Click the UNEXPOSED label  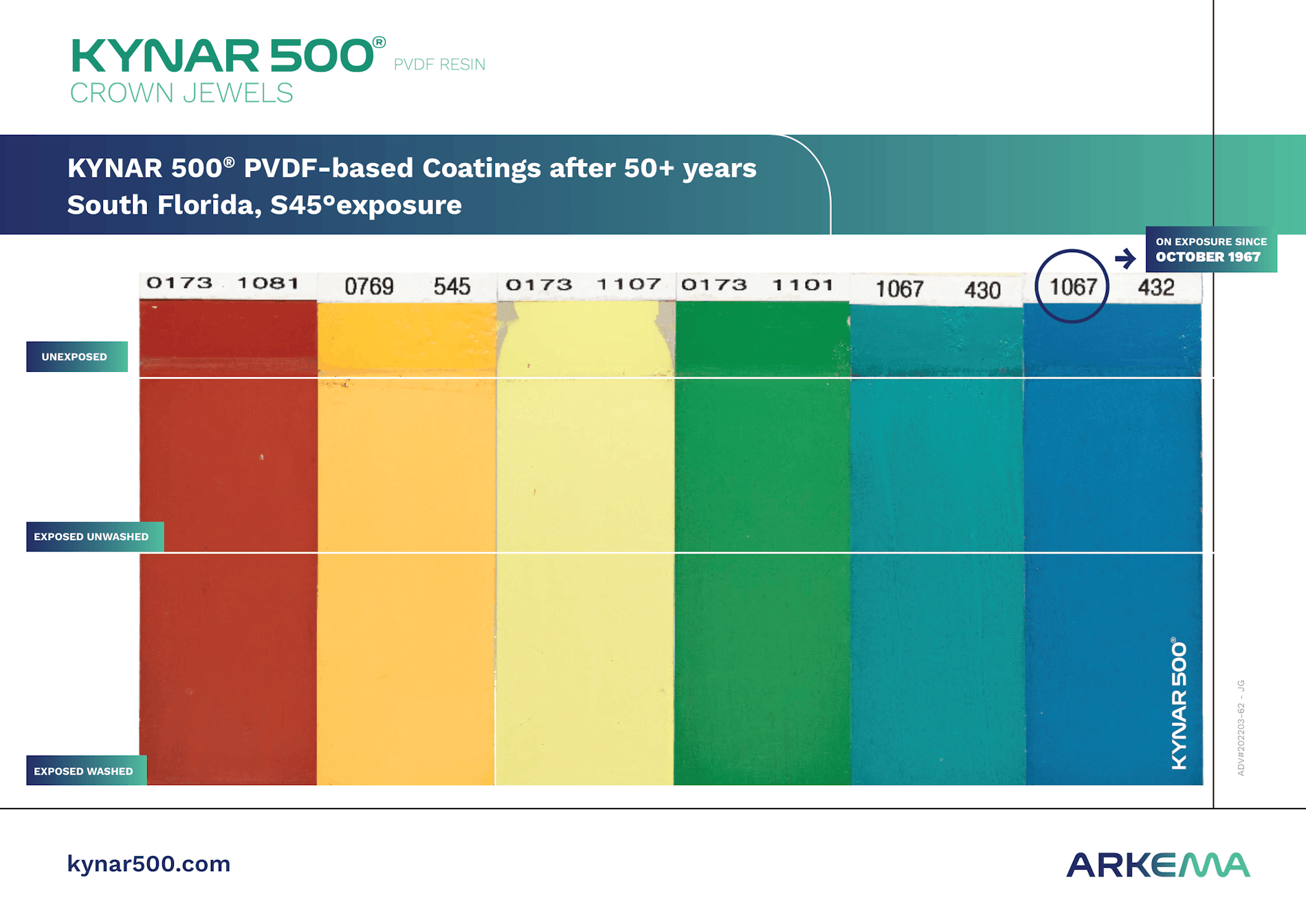click(77, 357)
